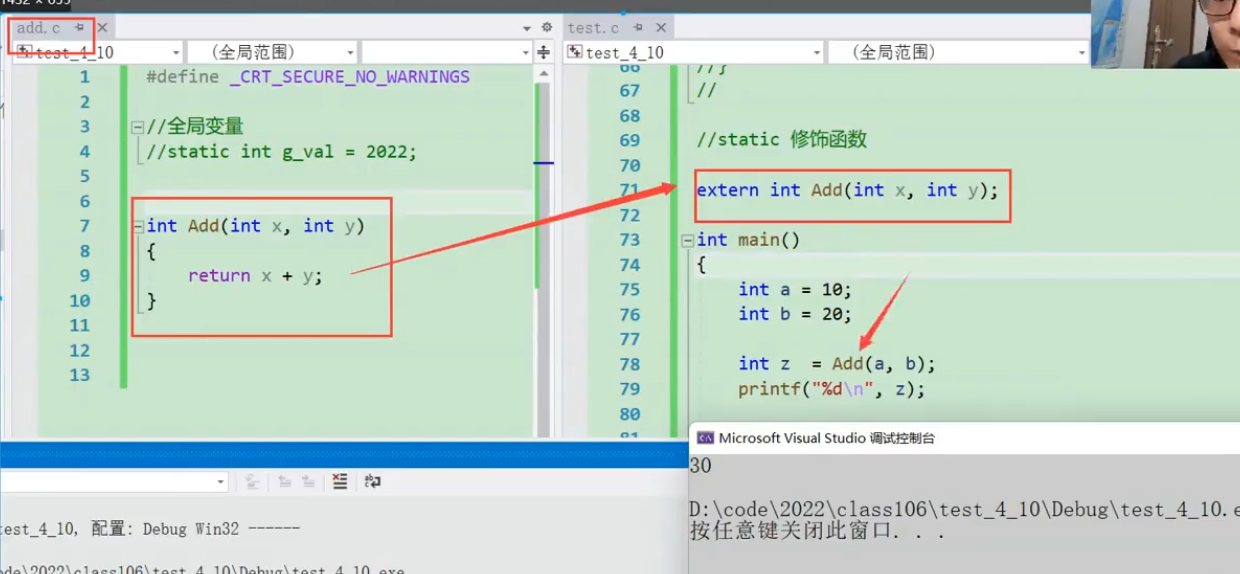Click the 'int Add(int x, int y)' definition line

coord(256,227)
